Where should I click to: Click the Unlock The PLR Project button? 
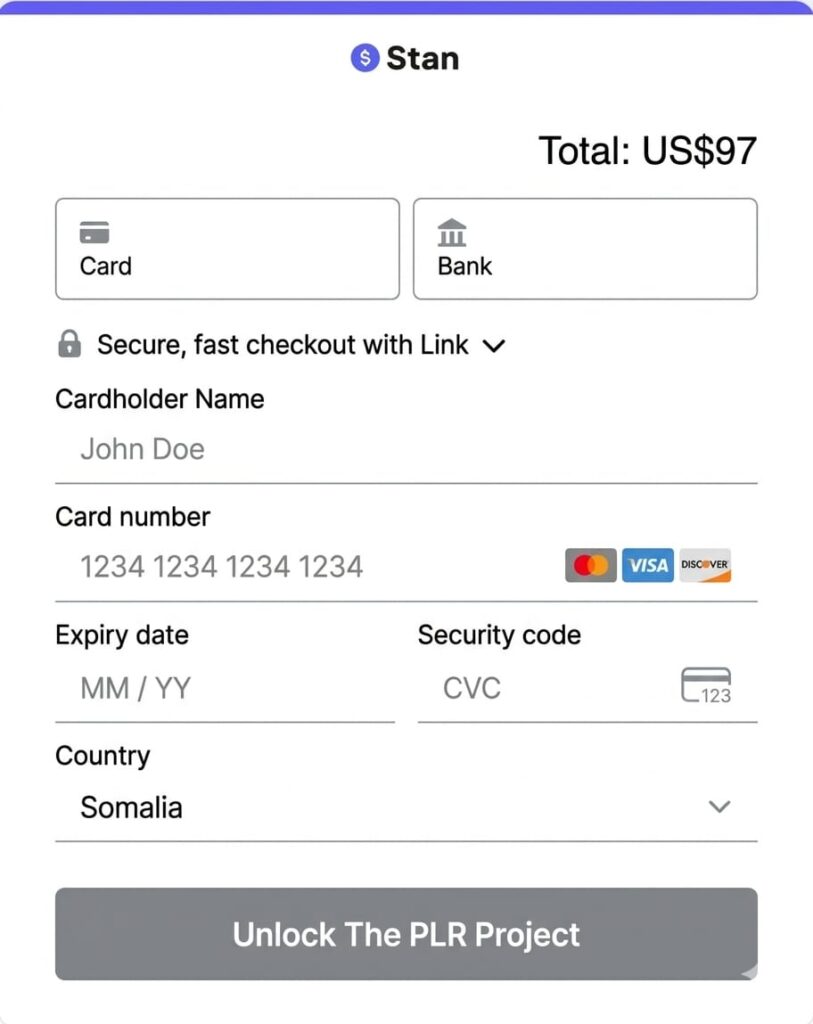(x=406, y=934)
